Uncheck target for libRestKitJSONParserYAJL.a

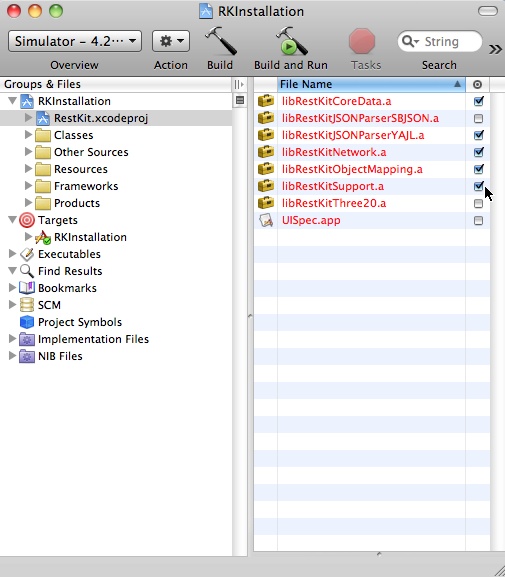pyautogui.click(x=478, y=135)
